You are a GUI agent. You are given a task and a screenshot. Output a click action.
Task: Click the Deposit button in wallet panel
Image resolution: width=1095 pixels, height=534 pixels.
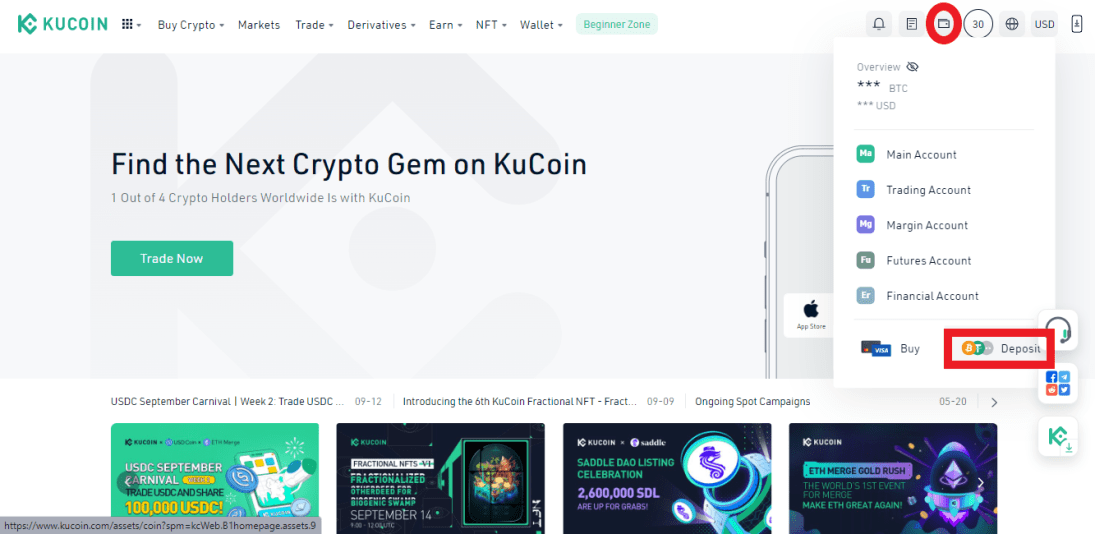(999, 348)
